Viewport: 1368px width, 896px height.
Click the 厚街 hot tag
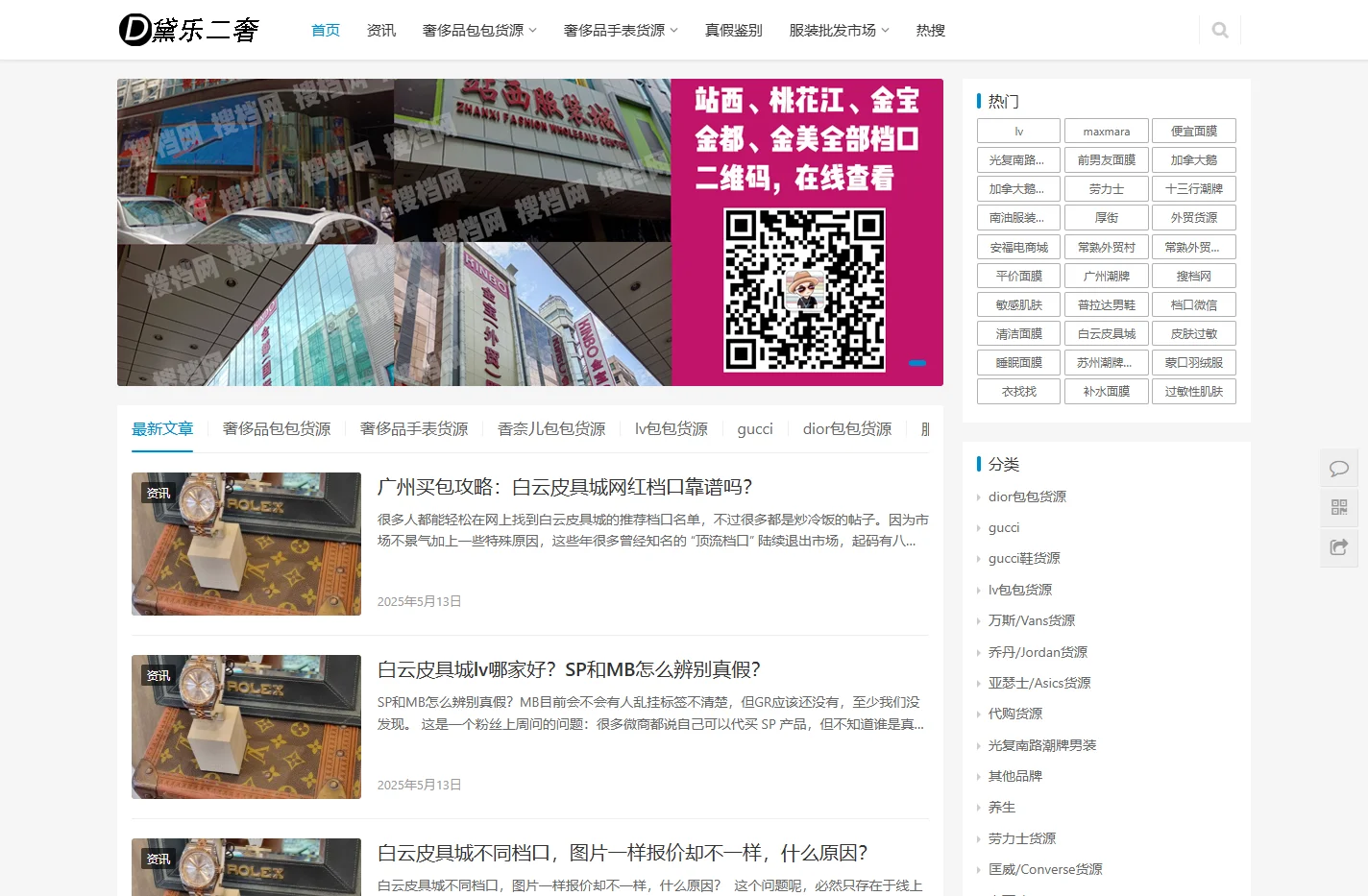[x=1106, y=218]
